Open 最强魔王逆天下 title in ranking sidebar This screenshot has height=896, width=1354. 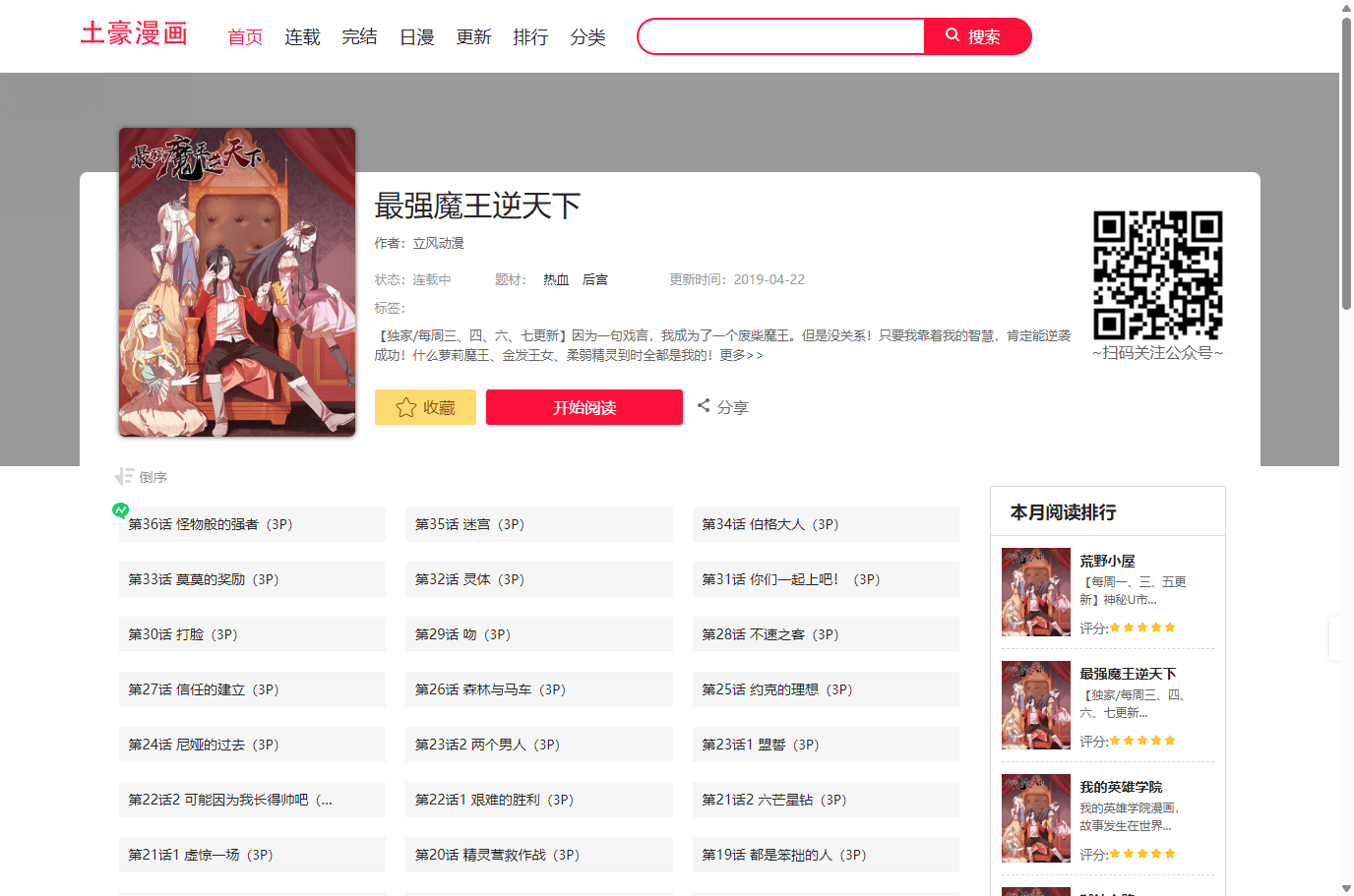pos(1128,674)
